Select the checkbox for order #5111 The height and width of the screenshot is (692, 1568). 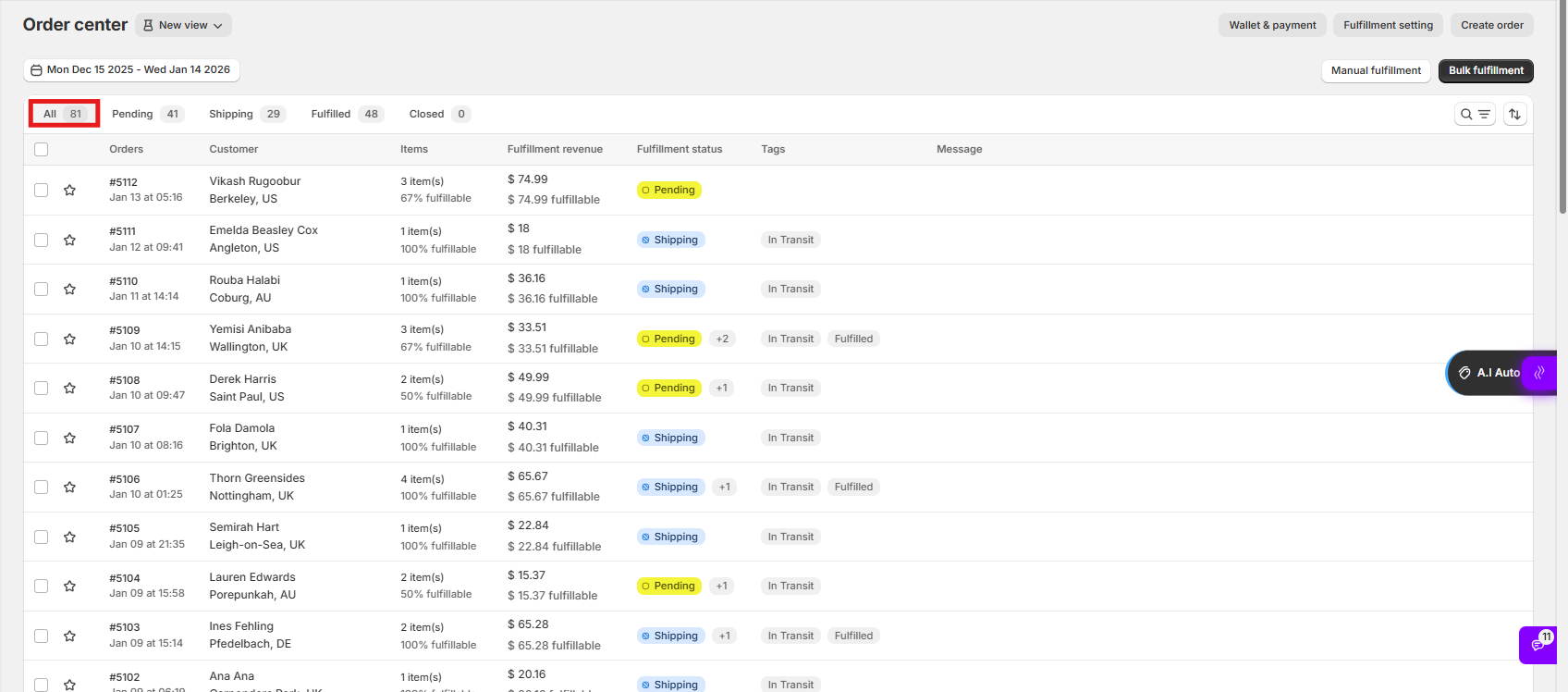[41, 240]
